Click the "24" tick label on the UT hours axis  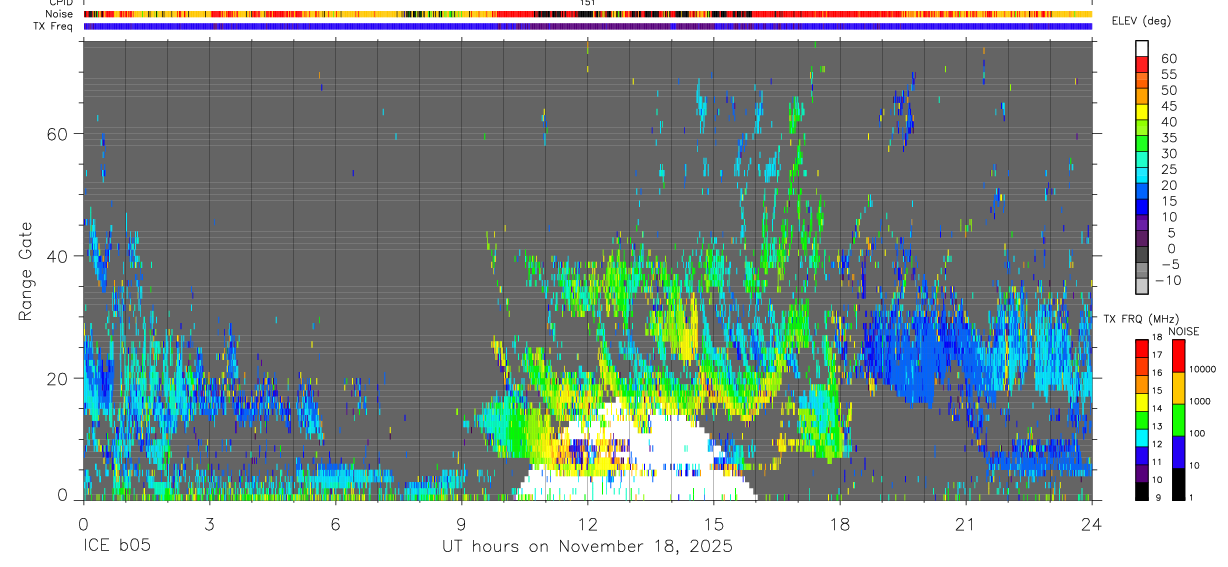click(x=1092, y=524)
